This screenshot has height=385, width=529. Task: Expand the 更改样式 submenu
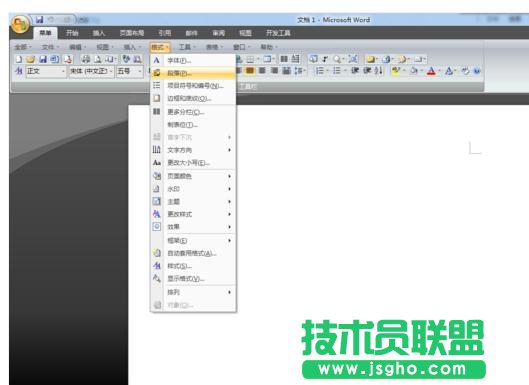pos(193,214)
